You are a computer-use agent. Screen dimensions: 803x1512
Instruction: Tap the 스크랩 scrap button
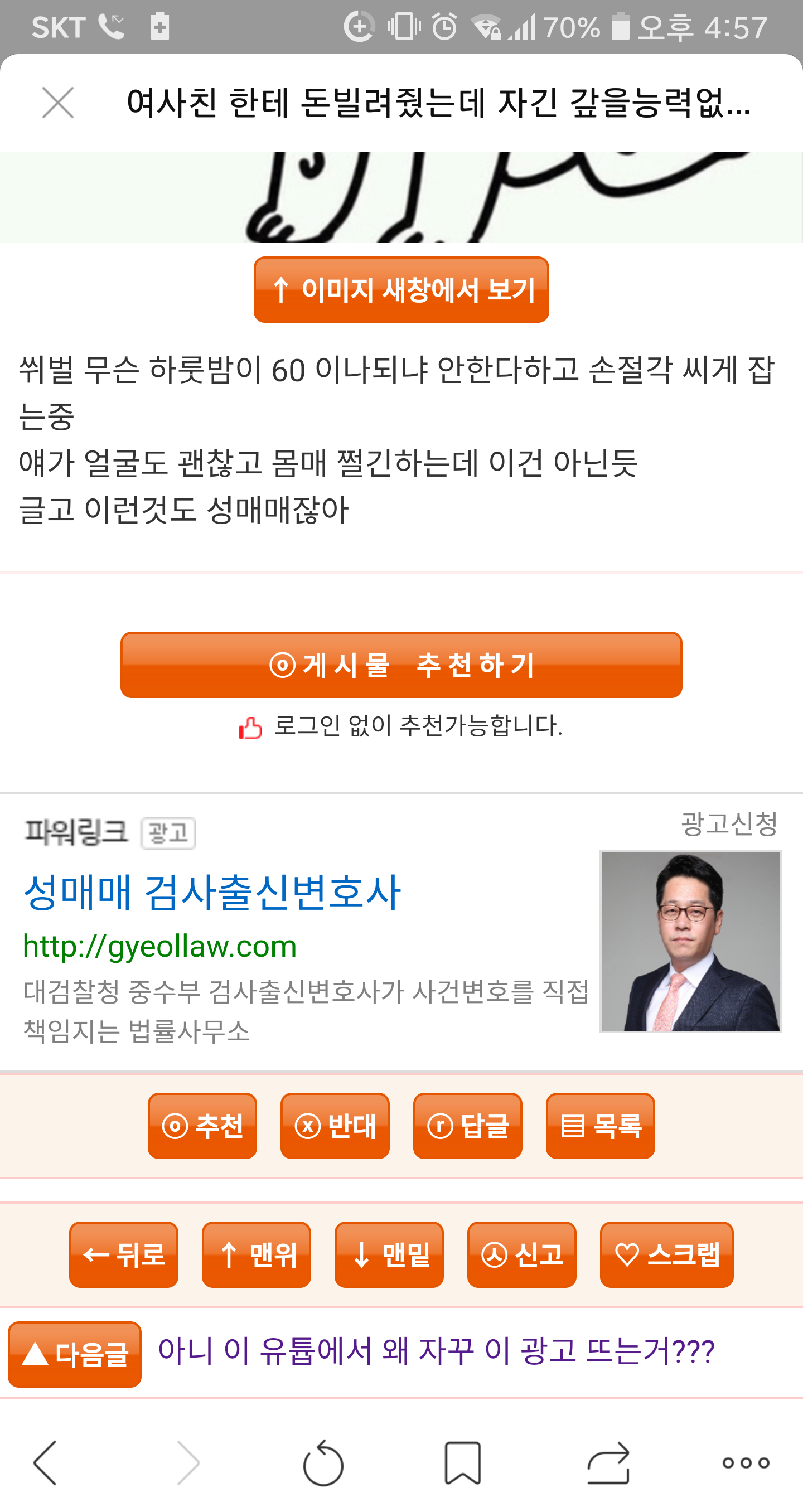click(x=667, y=1254)
